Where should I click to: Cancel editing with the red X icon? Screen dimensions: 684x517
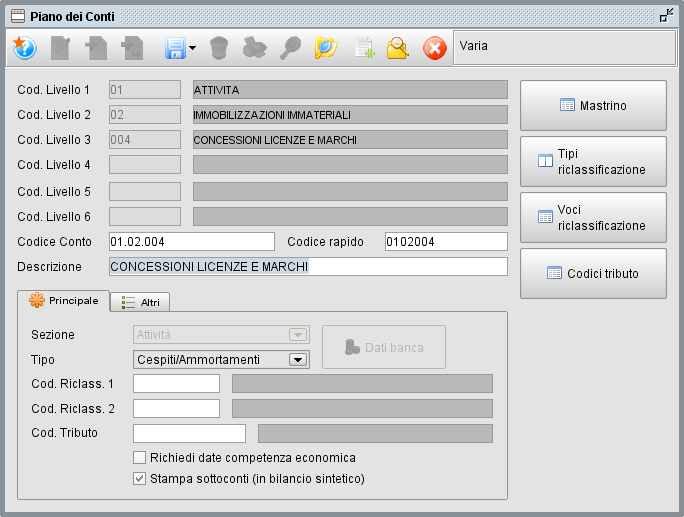click(x=434, y=48)
